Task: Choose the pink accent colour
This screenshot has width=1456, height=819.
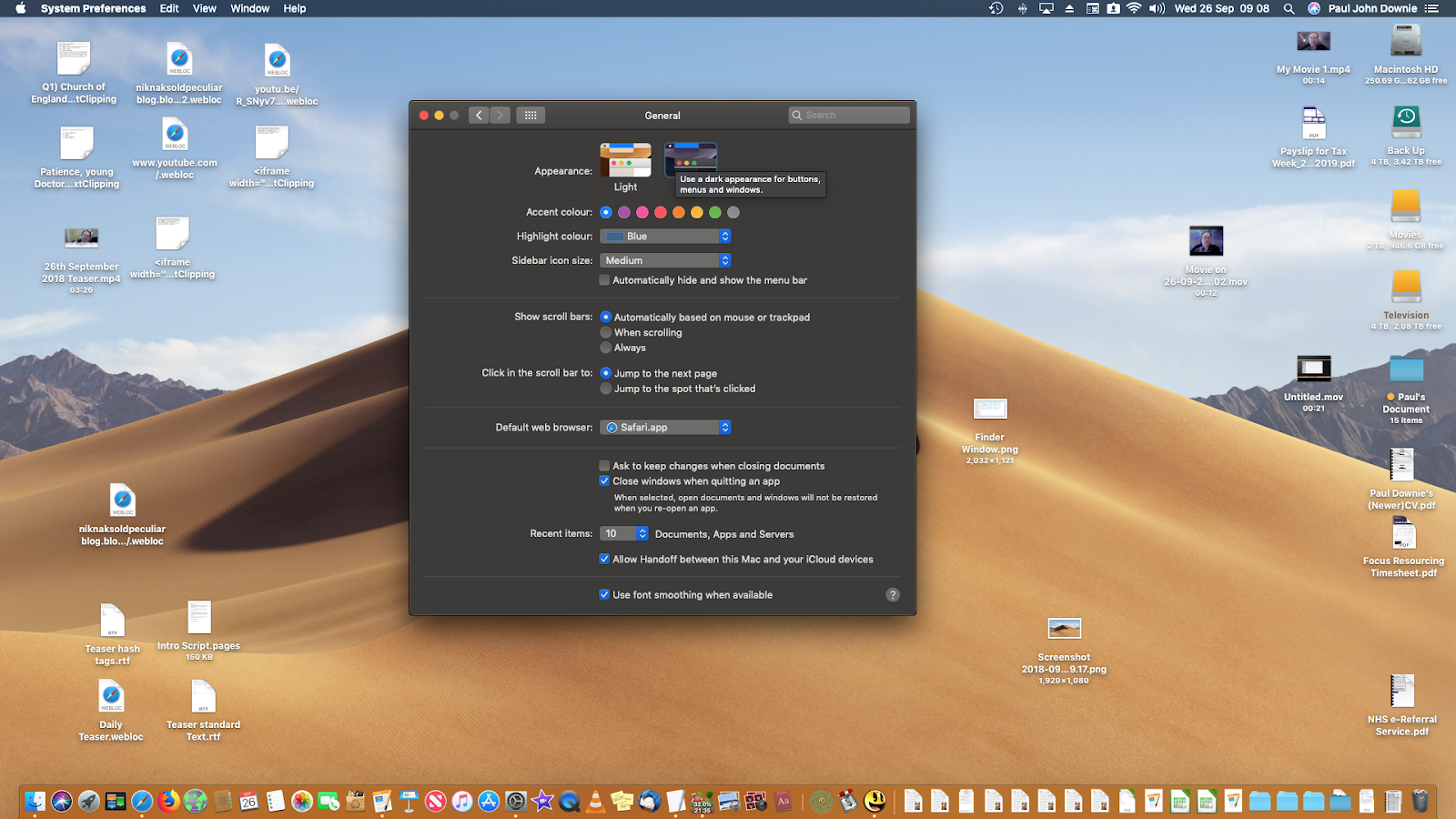Action: pyautogui.click(x=642, y=212)
